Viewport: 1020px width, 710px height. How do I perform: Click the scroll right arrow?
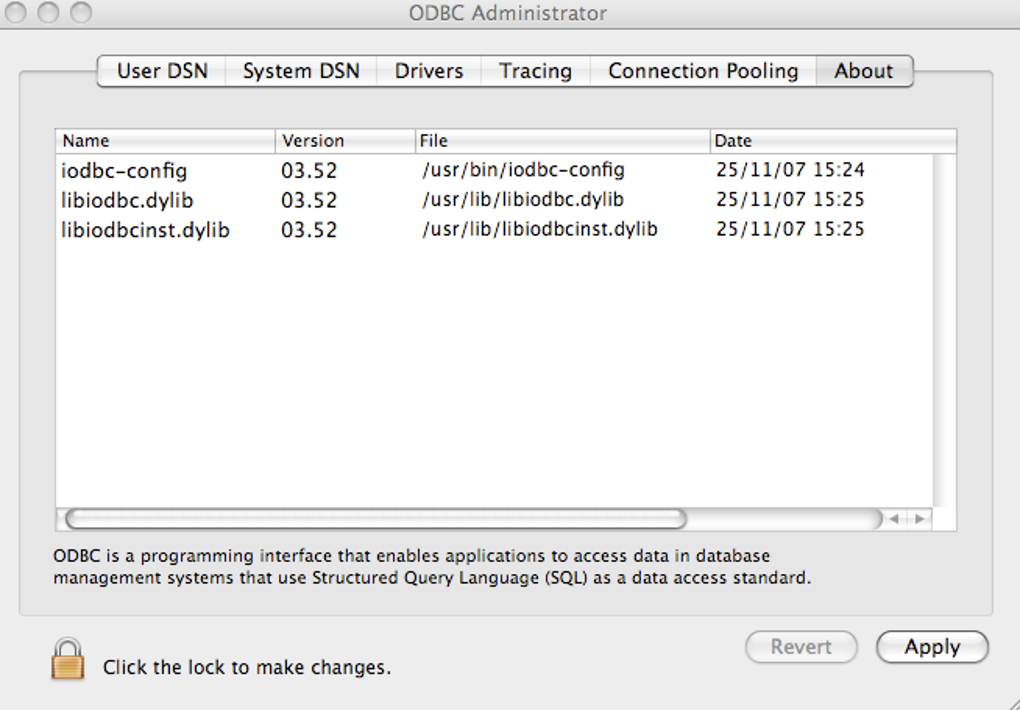[919, 519]
